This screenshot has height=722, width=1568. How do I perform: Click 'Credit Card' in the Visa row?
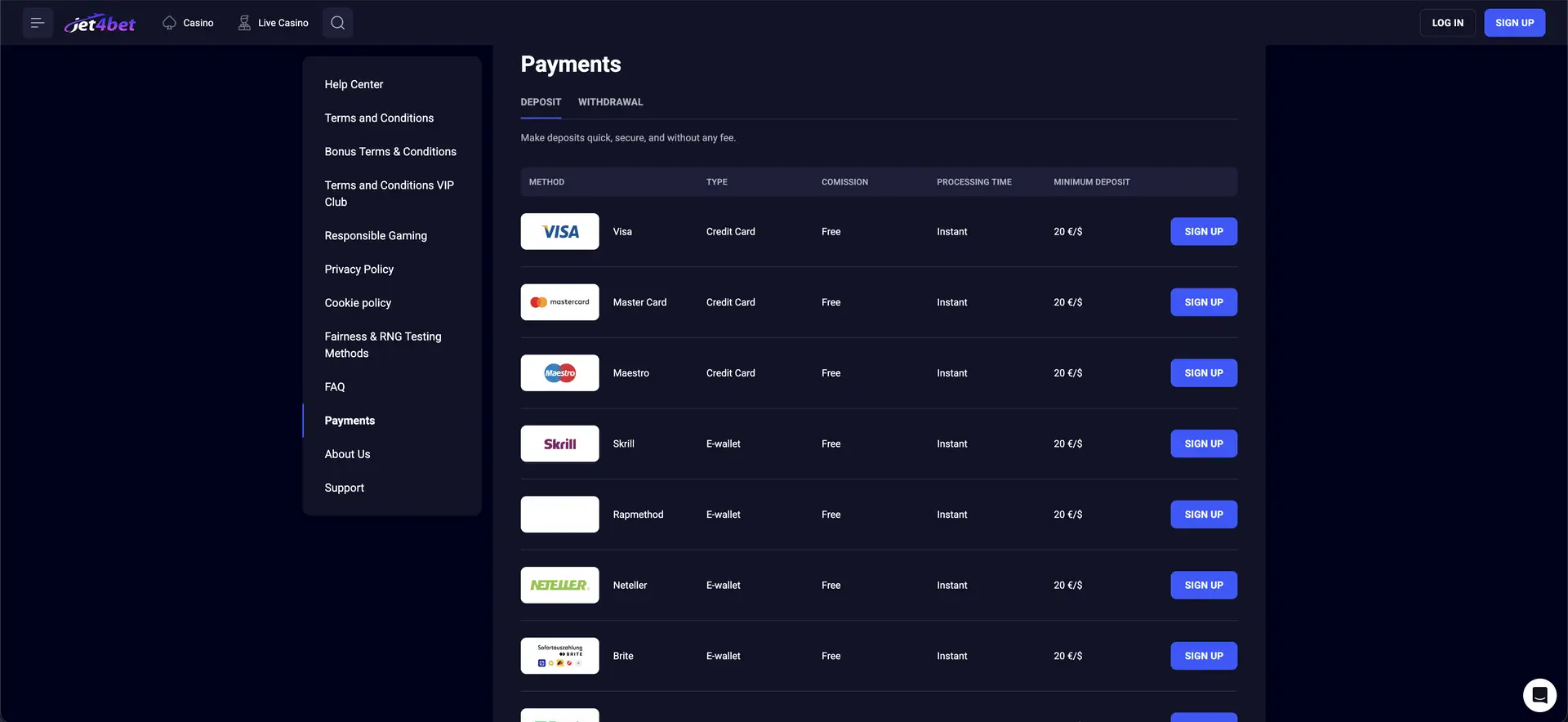(730, 232)
